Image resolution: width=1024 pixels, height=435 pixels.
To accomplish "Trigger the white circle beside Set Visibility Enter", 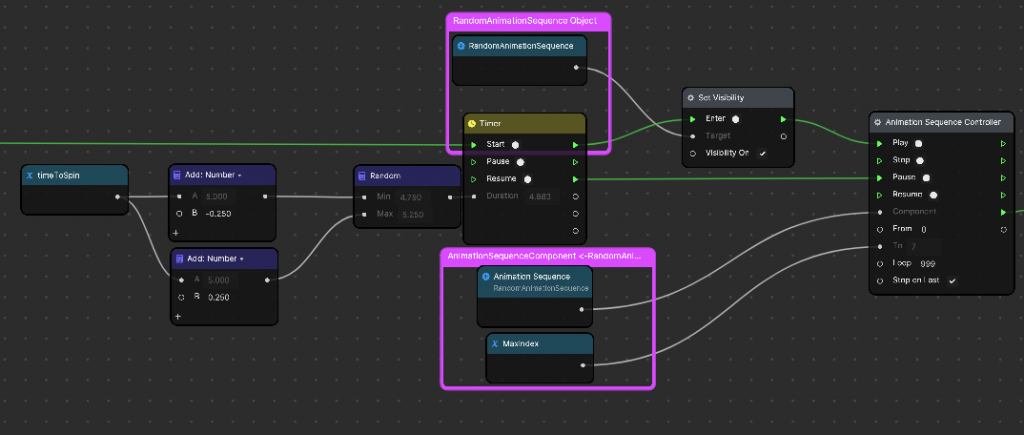I will pyautogui.click(x=735, y=119).
